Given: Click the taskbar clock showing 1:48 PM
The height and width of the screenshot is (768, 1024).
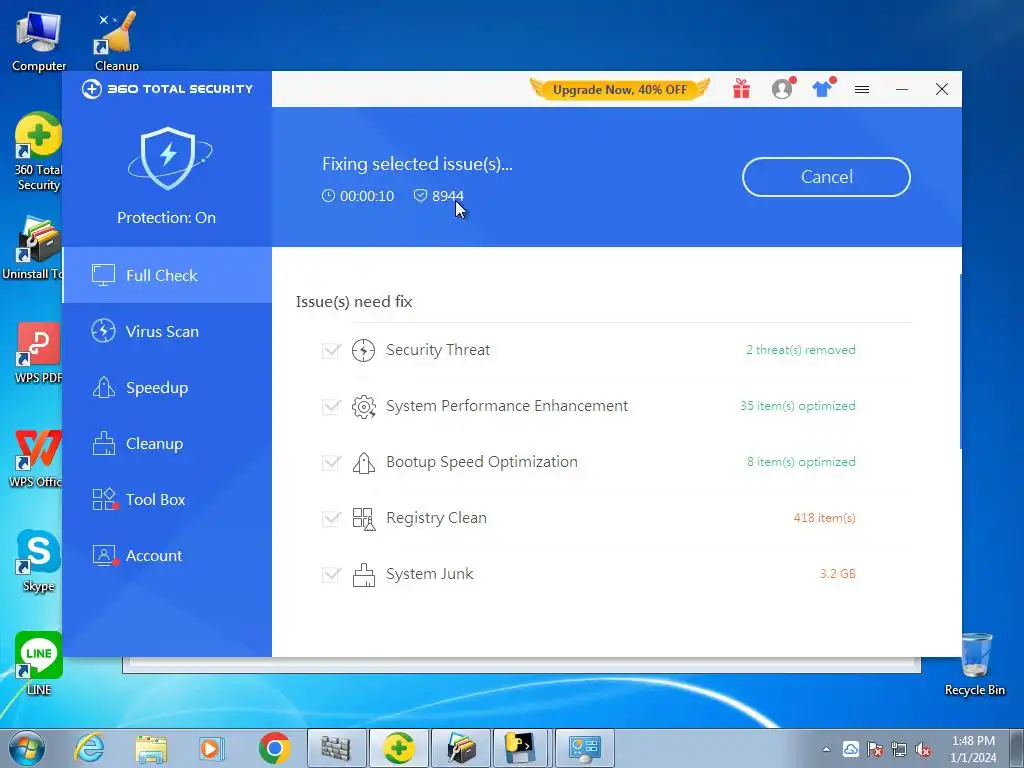Looking at the screenshot, I should point(973,749).
